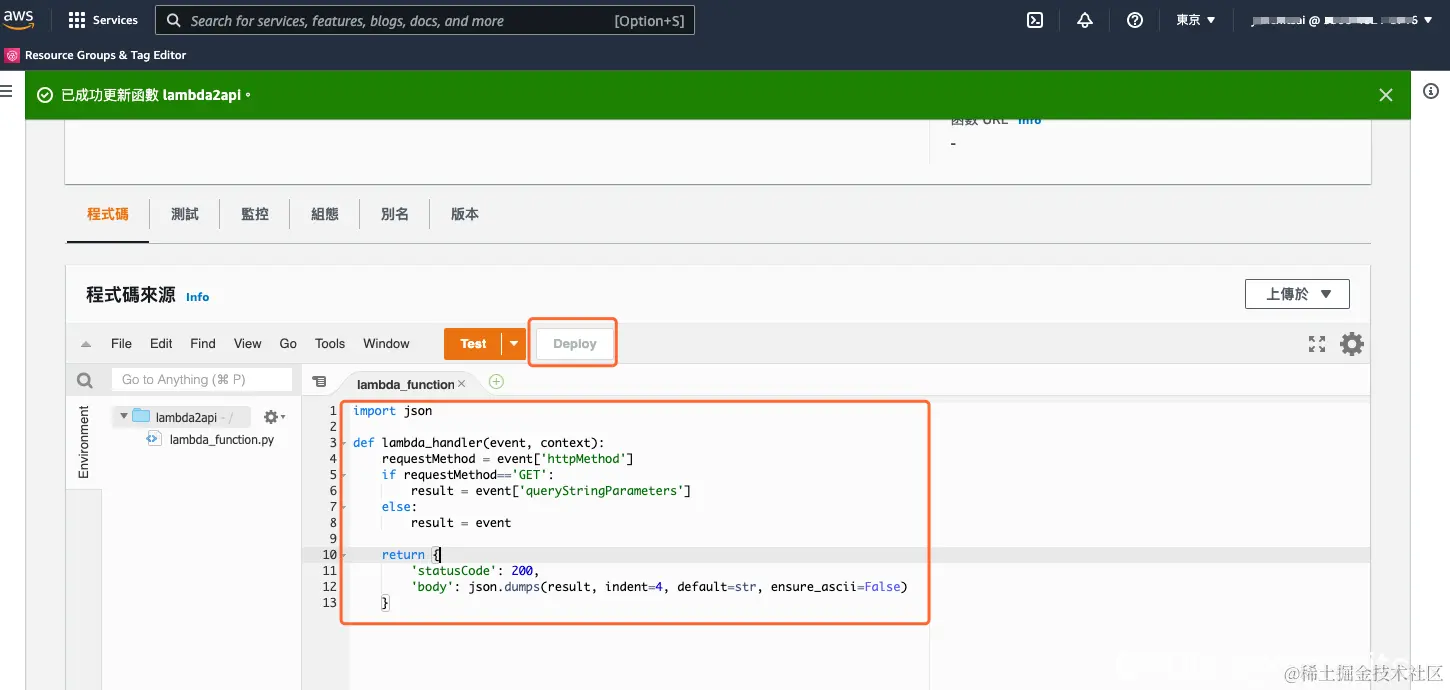Screen dimensions: 1450x690
Task: Open the environment tree gear menu
Action: pyautogui.click(x=274, y=417)
